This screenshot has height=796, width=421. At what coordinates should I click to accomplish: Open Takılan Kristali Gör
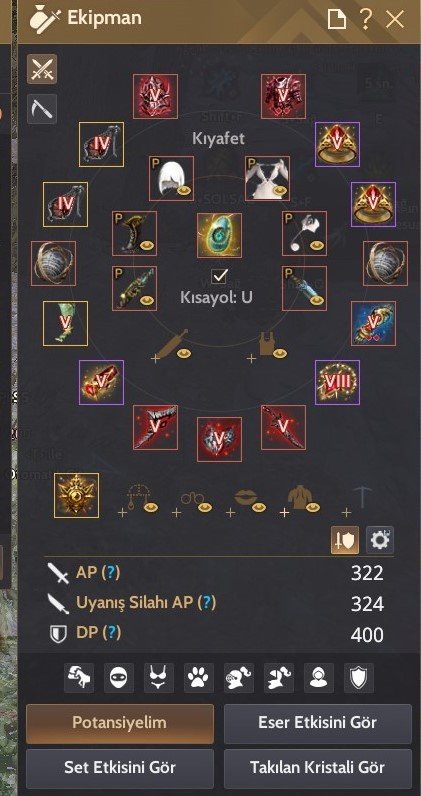coord(318,769)
